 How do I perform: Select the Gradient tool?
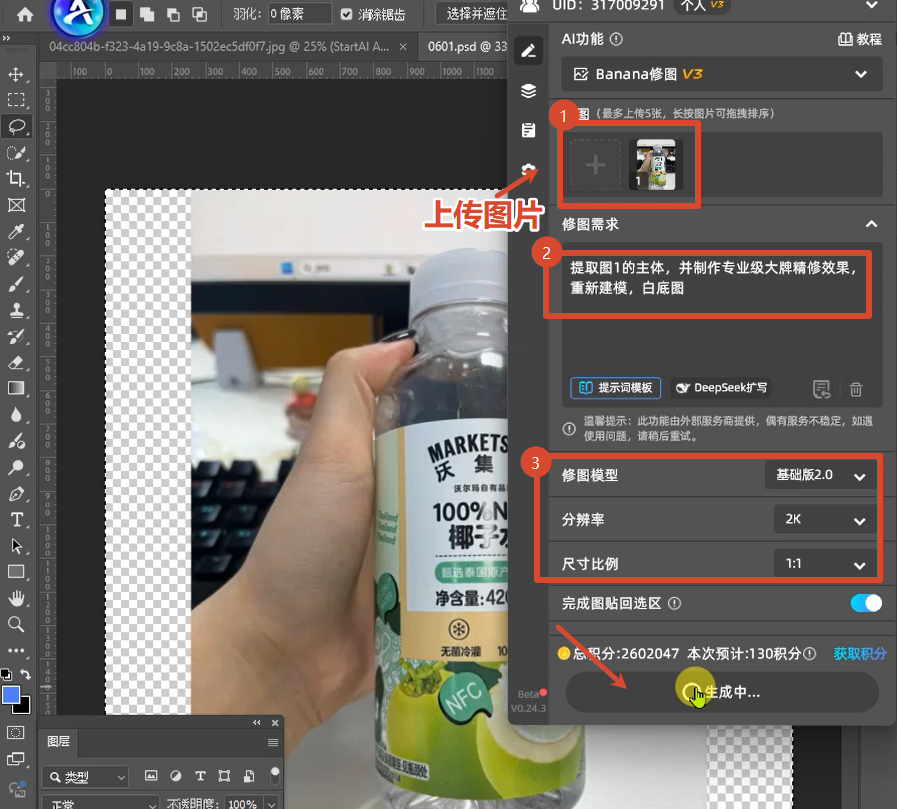[16, 388]
